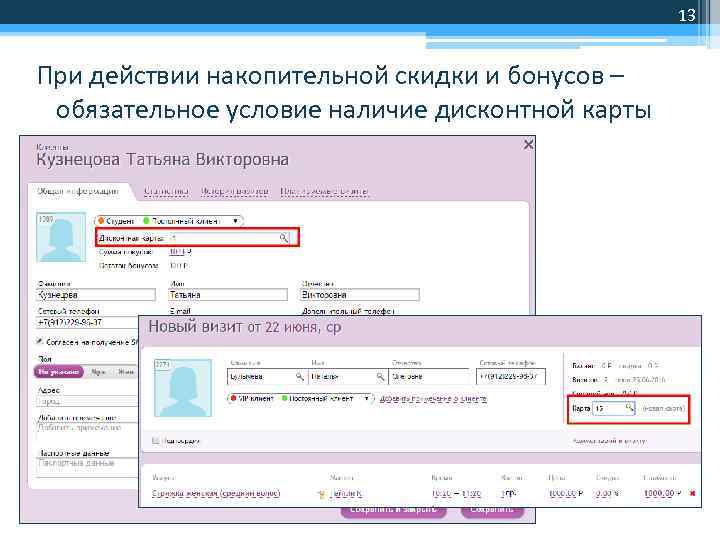
Task: Open the История визитов tab
Action: (x=235, y=191)
